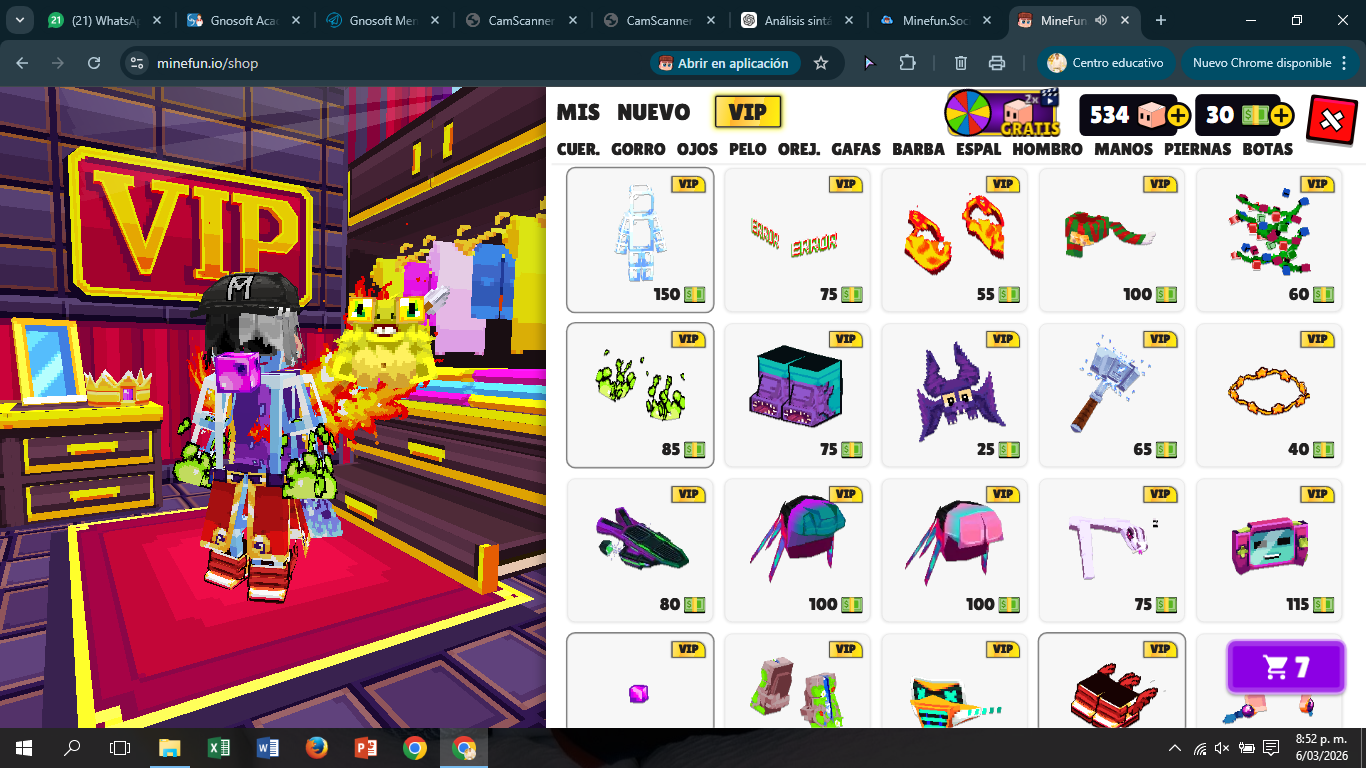The height and width of the screenshot is (768, 1366).
Task: Filter by GAFAS category
Action: [856, 149]
